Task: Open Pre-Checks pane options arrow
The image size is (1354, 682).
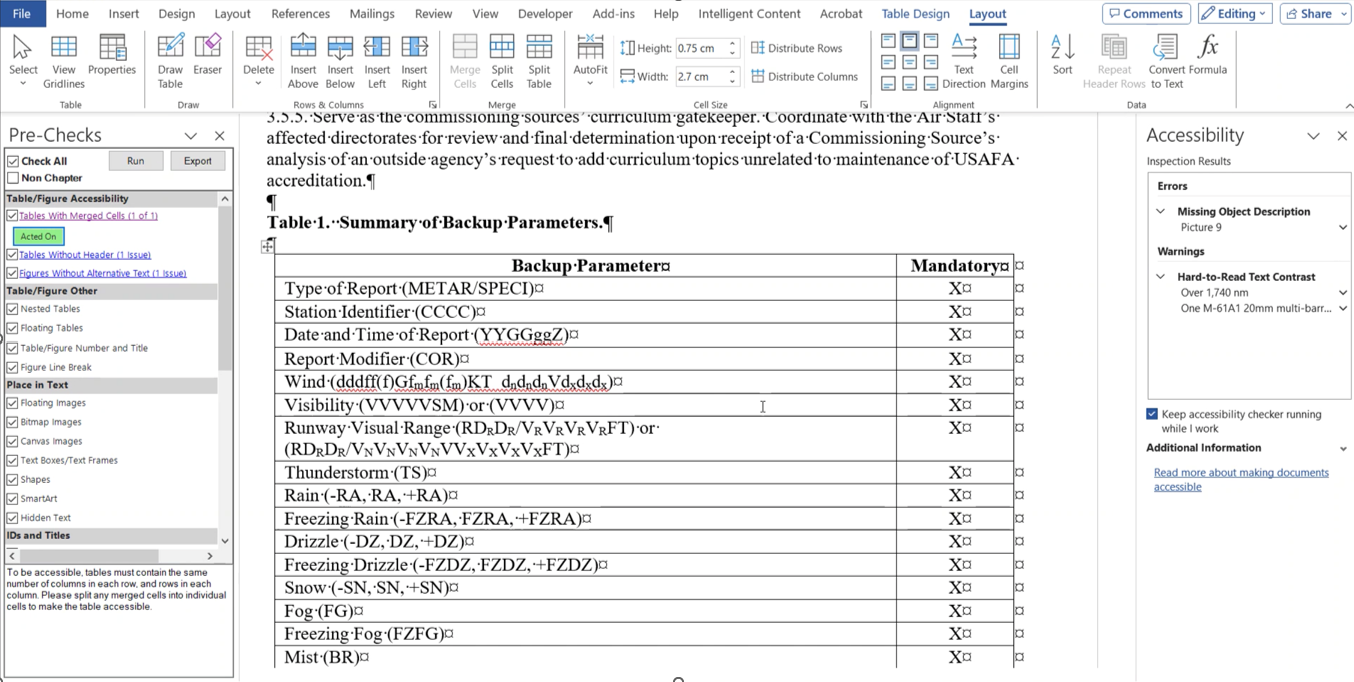Action: 191,136
